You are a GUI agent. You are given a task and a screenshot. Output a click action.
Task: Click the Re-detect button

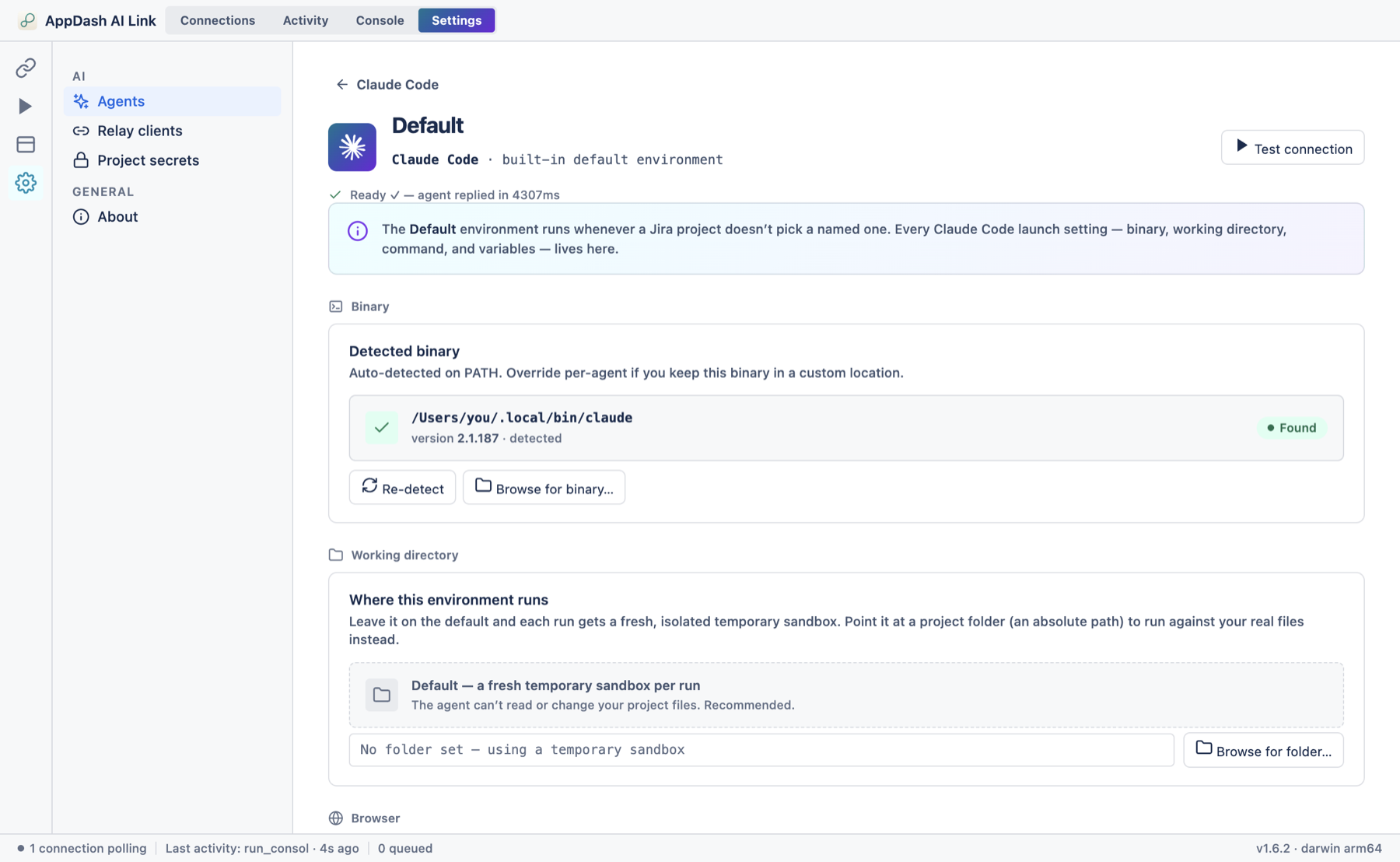coord(402,487)
